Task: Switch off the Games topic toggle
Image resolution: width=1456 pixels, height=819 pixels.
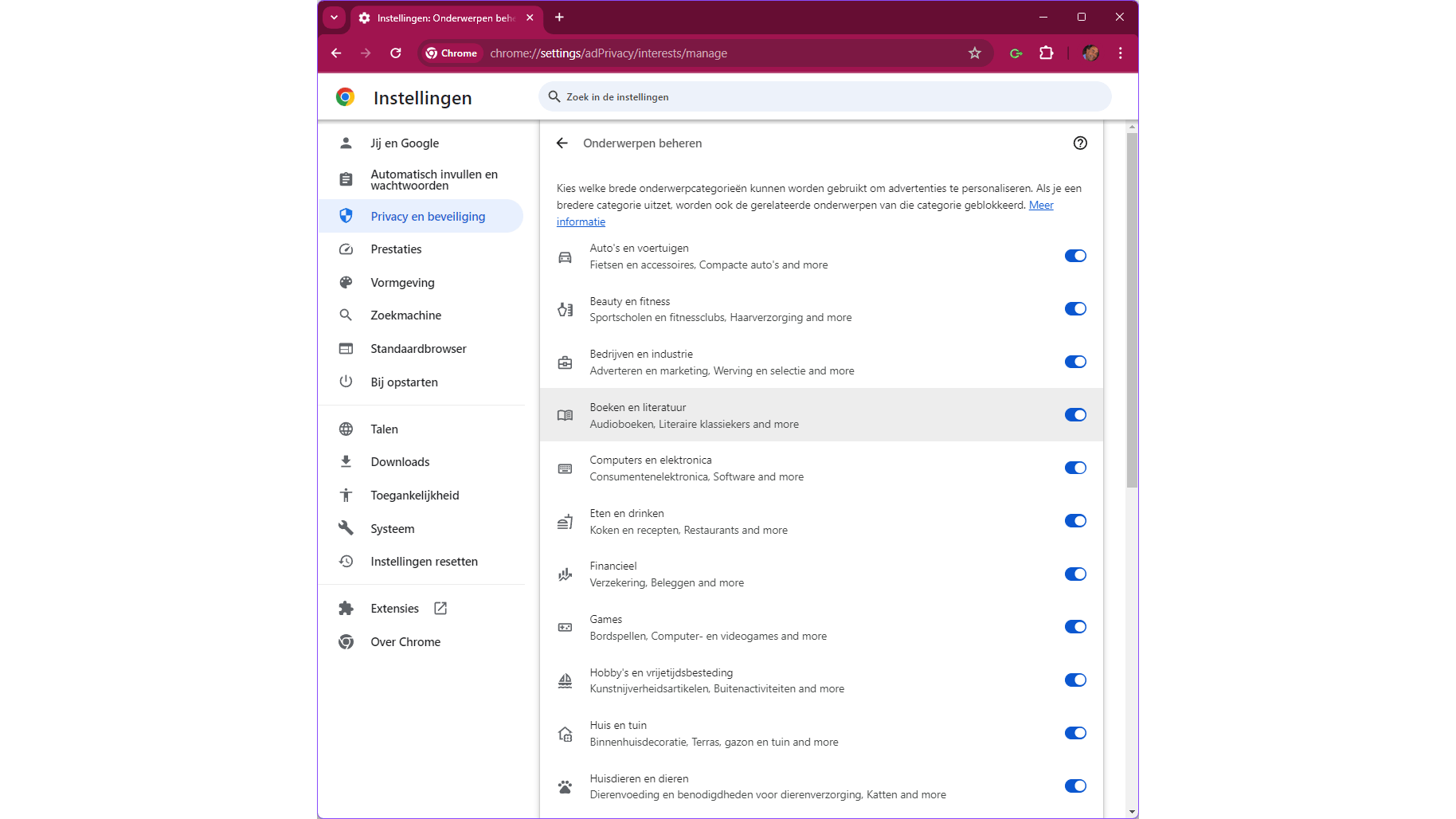Action: (x=1075, y=627)
